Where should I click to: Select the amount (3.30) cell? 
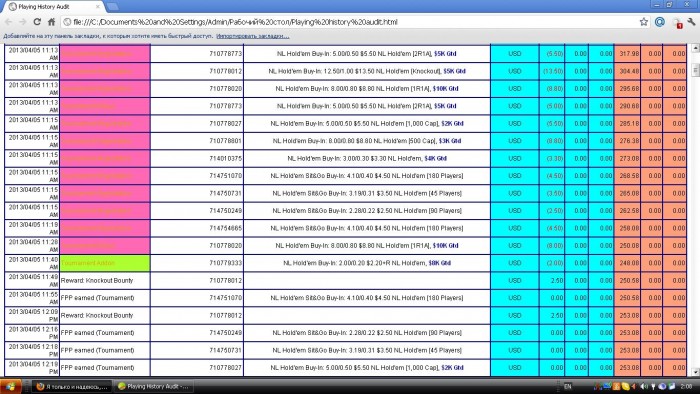[552, 158]
